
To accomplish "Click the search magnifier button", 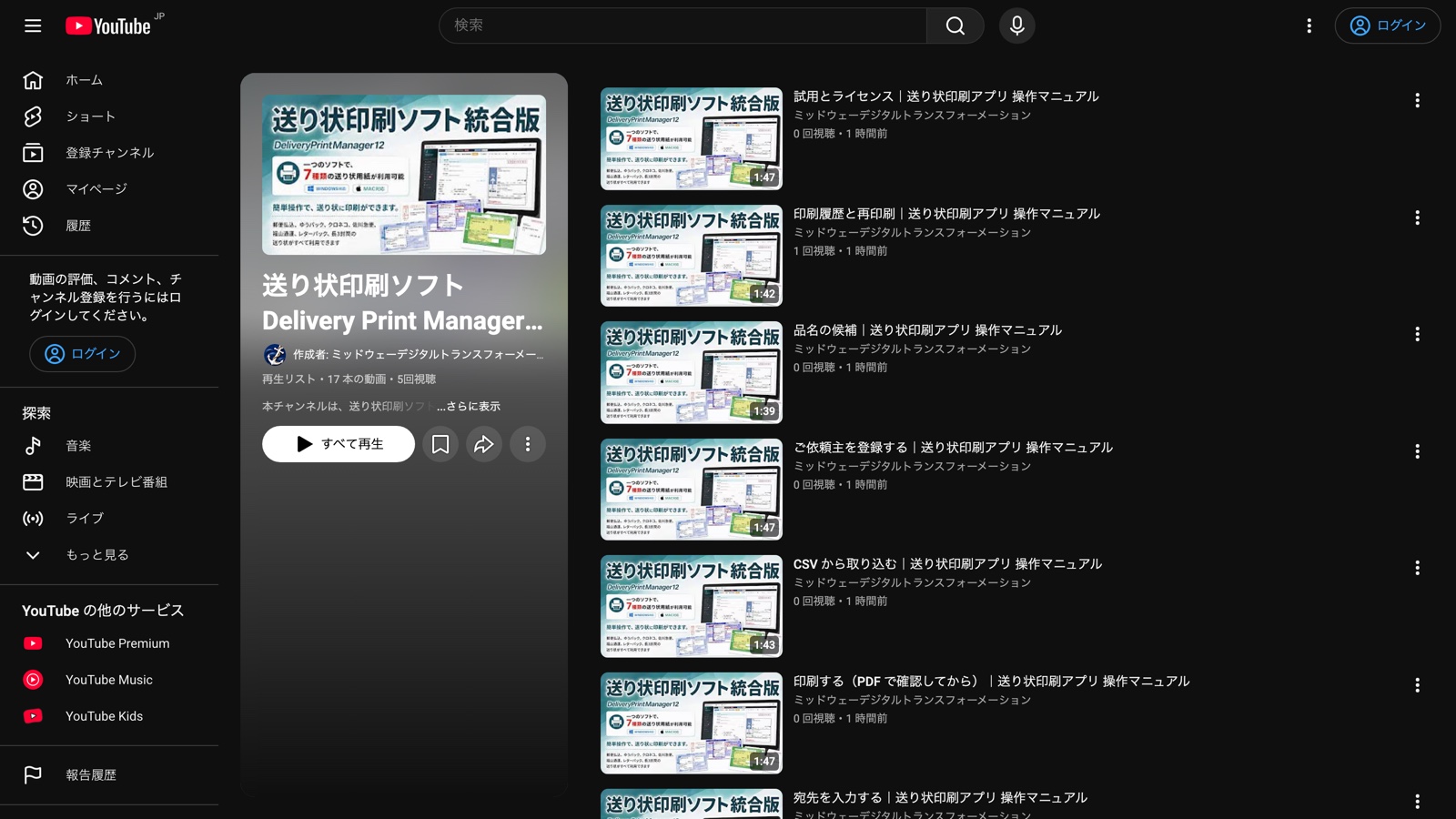I will (x=955, y=25).
